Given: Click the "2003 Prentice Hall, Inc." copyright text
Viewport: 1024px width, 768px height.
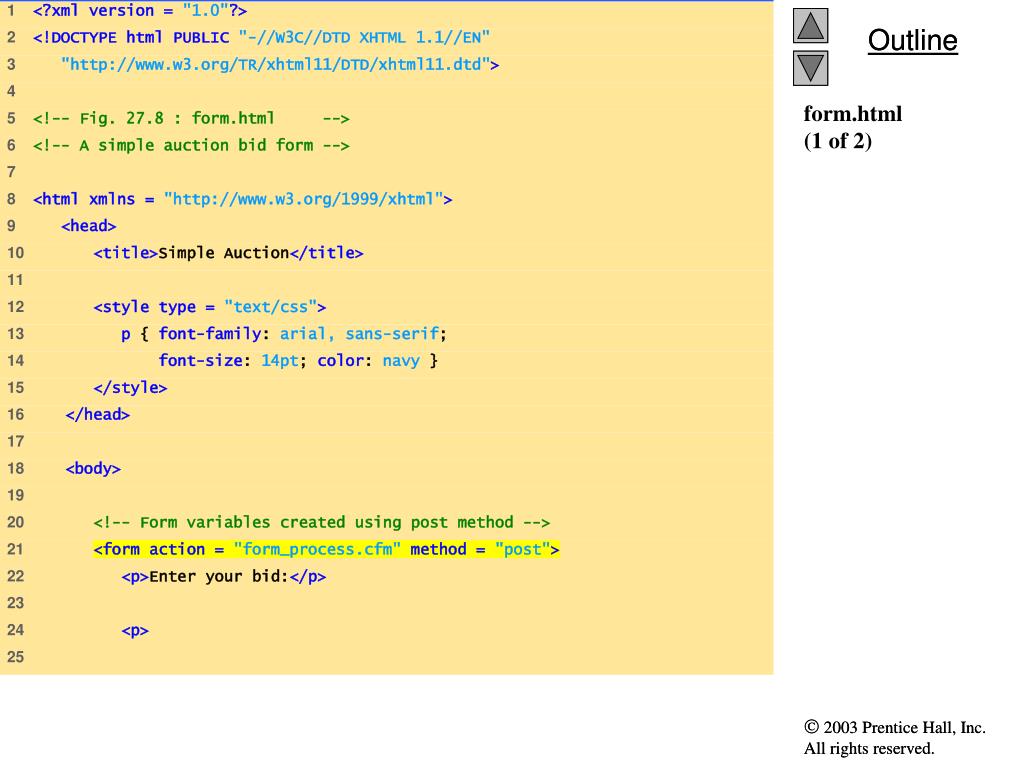Looking at the screenshot, I should point(895,728).
